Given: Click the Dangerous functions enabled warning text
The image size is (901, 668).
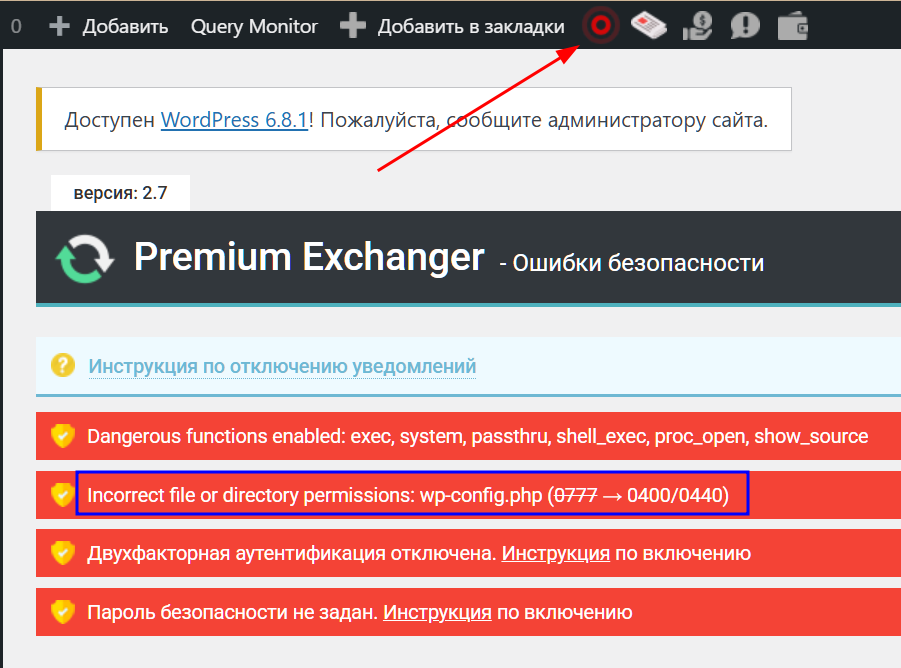Looking at the screenshot, I should pyautogui.click(x=477, y=436).
